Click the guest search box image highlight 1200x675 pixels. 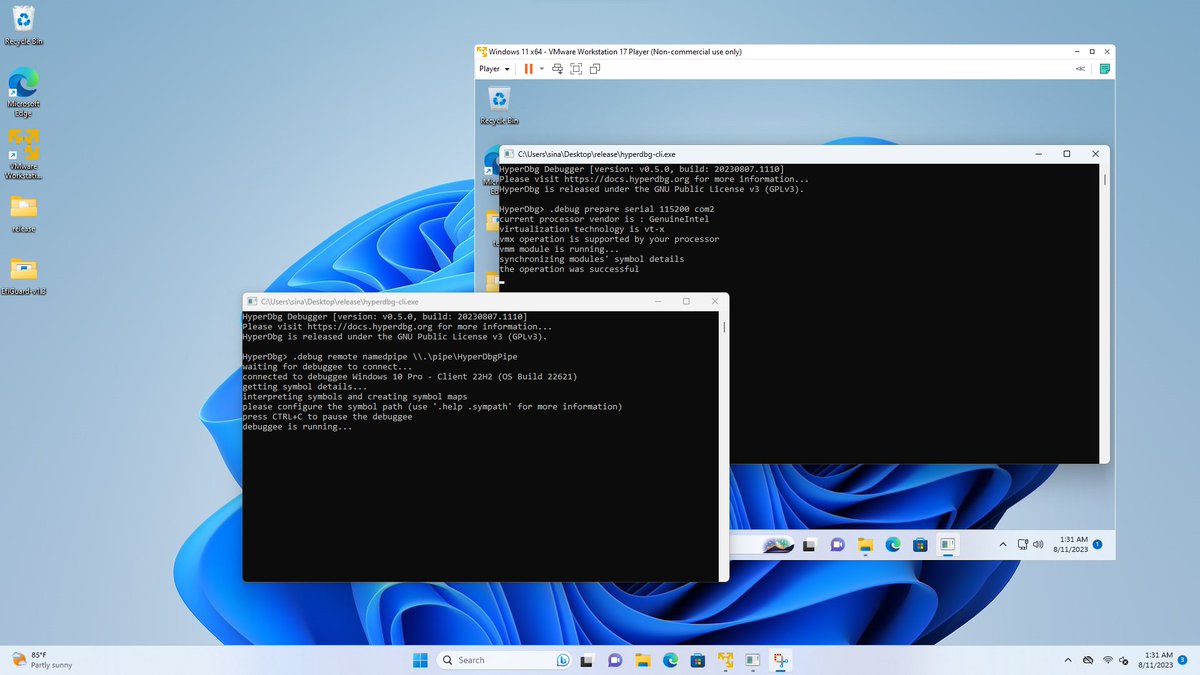click(777, 544)
